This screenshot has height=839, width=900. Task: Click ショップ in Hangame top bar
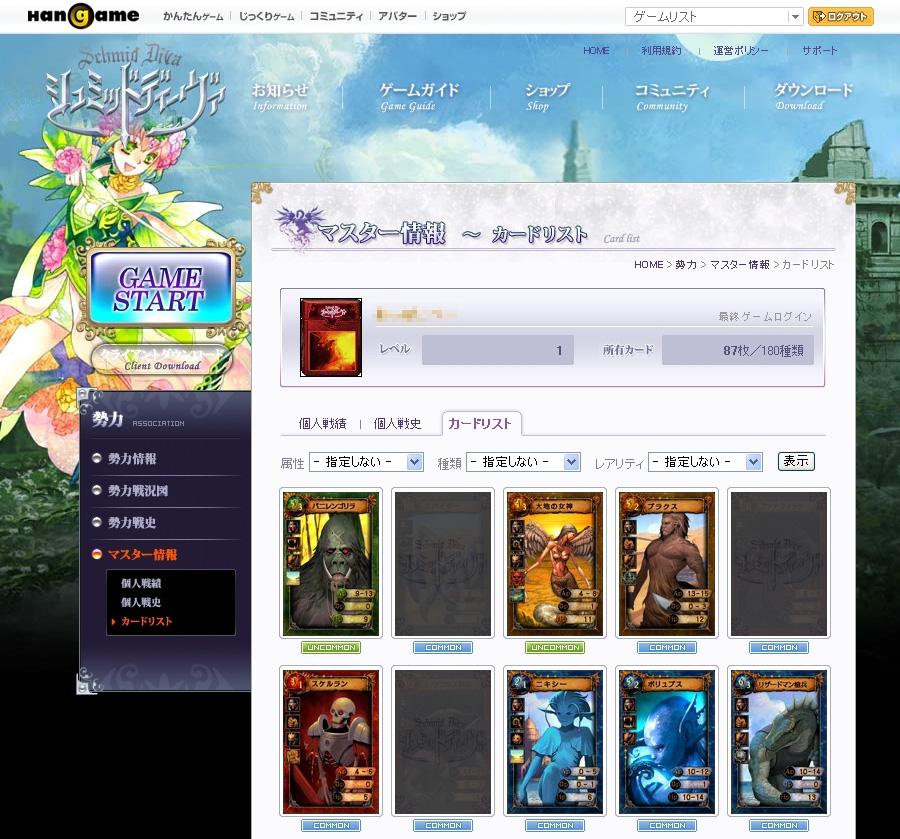pos(449,16)
